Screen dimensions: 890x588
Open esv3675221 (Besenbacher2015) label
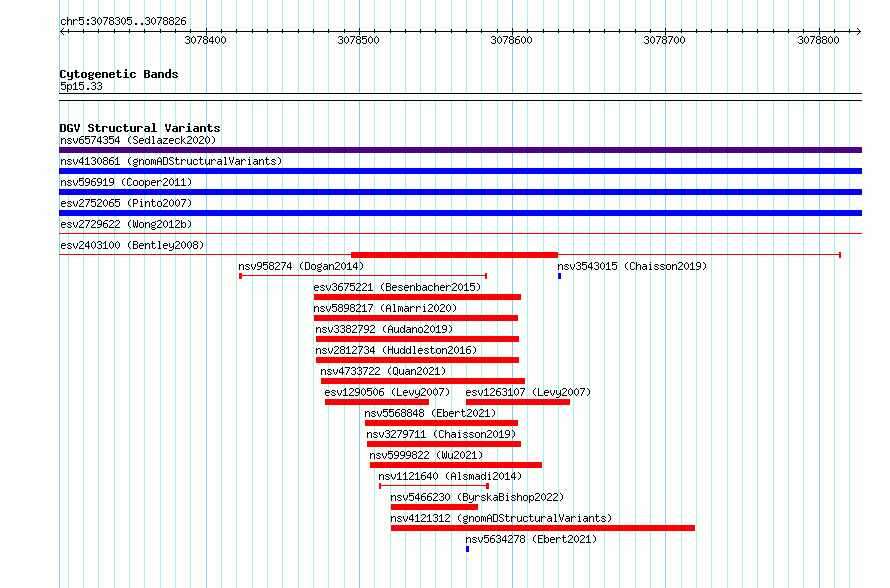click(397, 287)
